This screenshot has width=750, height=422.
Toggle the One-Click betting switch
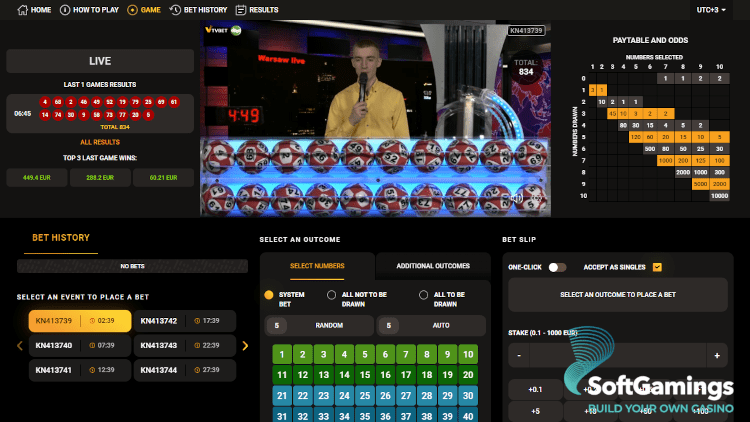(x=557, y=267)
